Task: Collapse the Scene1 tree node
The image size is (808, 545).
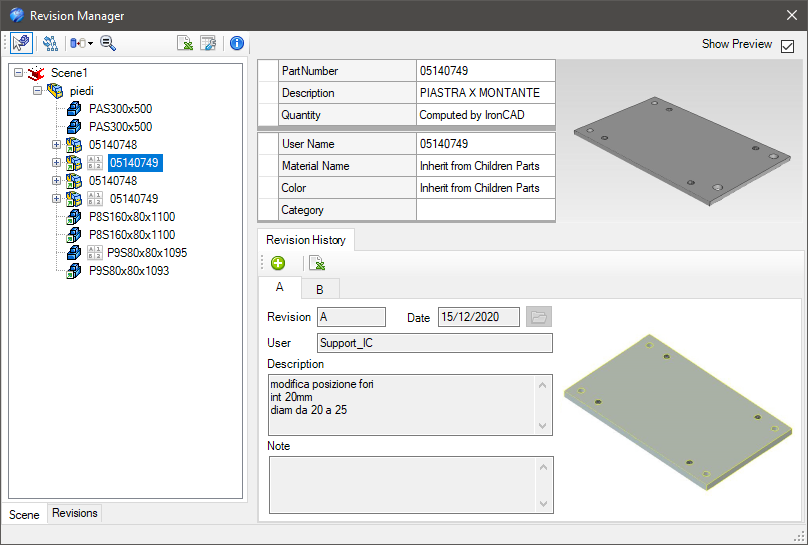Action: coord(19,73)
